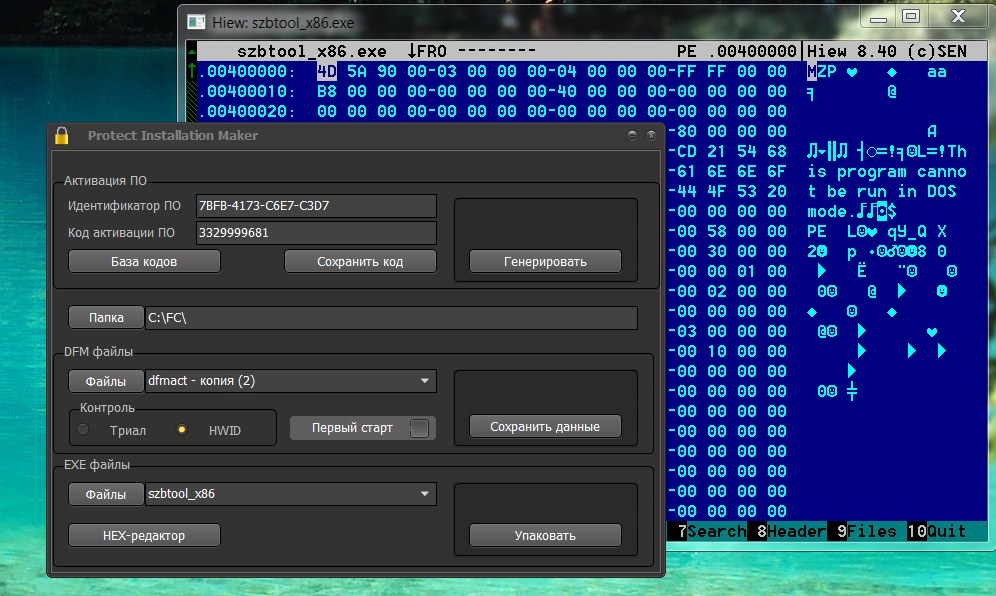Screen dimensions: 996x596
Task: Expand the DFM files dropdown arrow
Action: point(424,381)
